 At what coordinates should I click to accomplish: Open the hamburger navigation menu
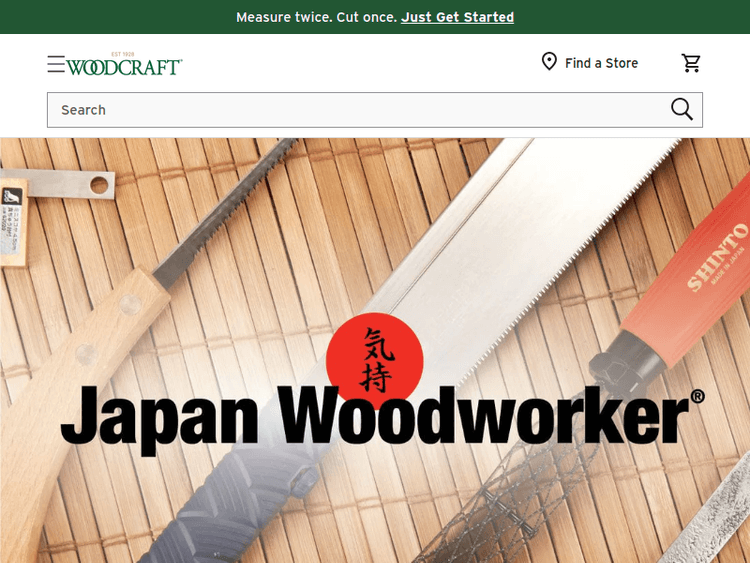click(x=56, y=64)
